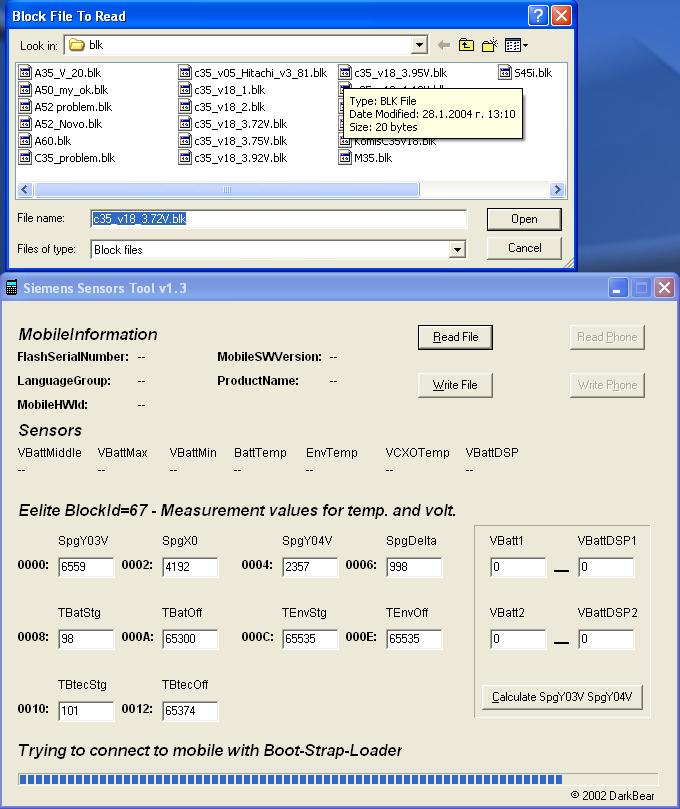Viewport: 680px width, 809px height.
Task: Focus the SpgY03V field at 0000
Action: coord(86,567)
